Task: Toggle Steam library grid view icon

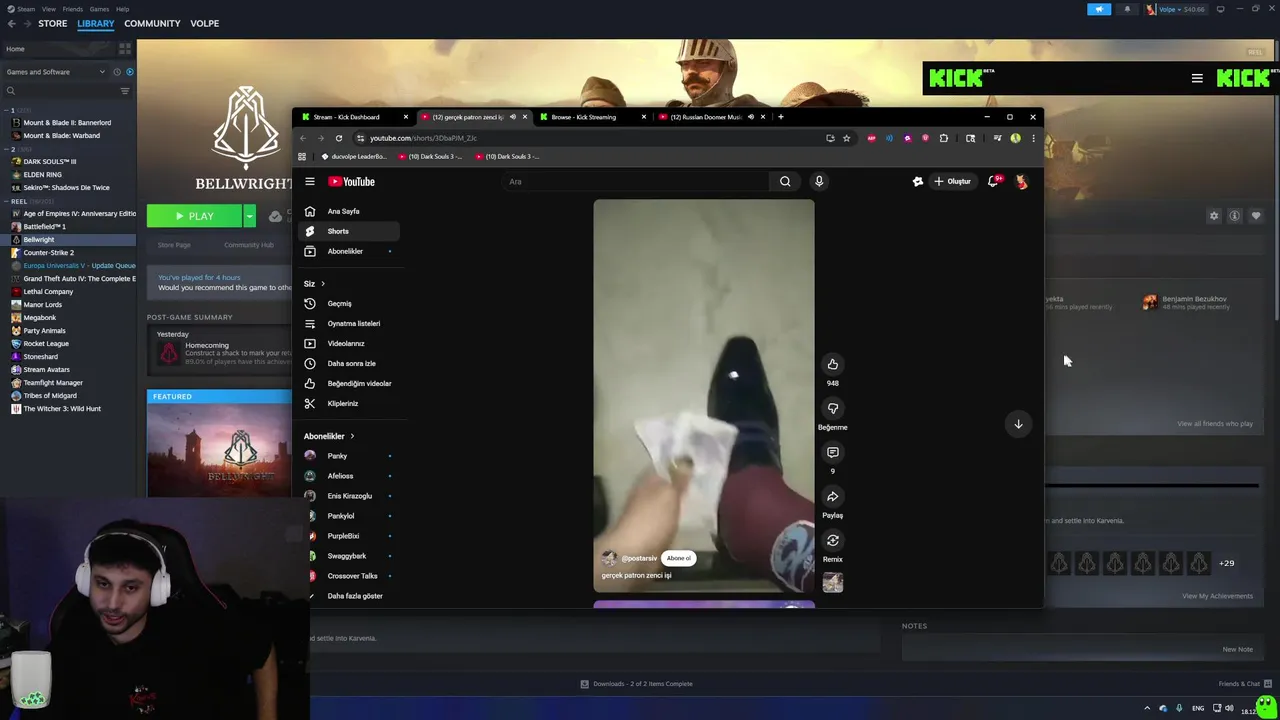Action: [x=125, y=48]
